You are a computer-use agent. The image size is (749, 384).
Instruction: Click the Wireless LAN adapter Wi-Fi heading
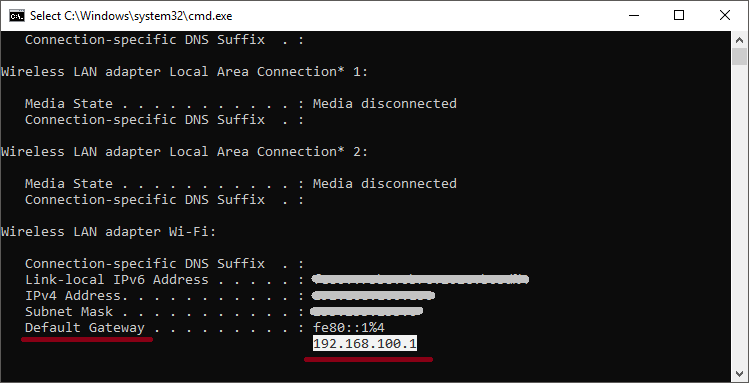[x=108, y=232]
